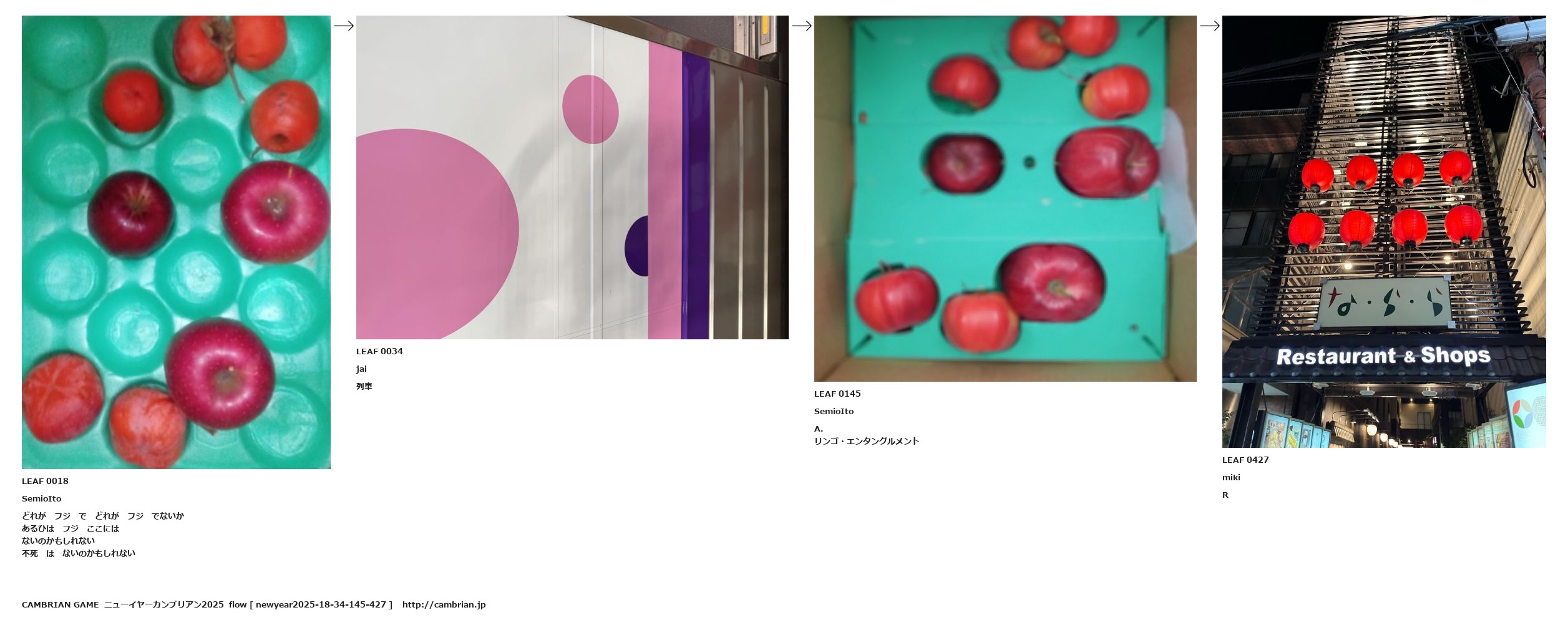The image size is (1568, 620).
Task: Click SemioIto under LEAF 0018
Action: click(41, 498)
